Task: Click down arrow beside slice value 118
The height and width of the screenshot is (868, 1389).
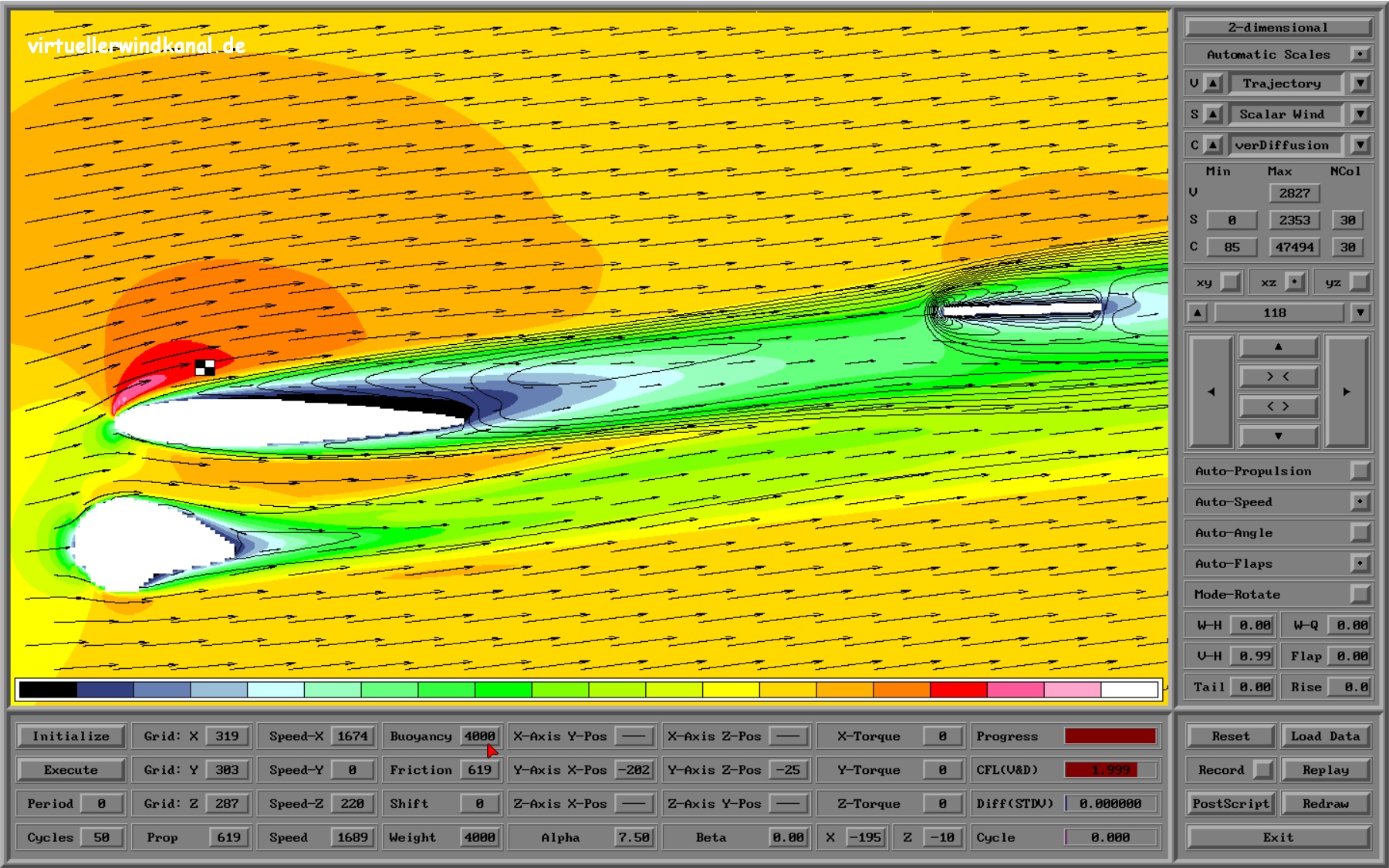Action: coord(1360,313)
